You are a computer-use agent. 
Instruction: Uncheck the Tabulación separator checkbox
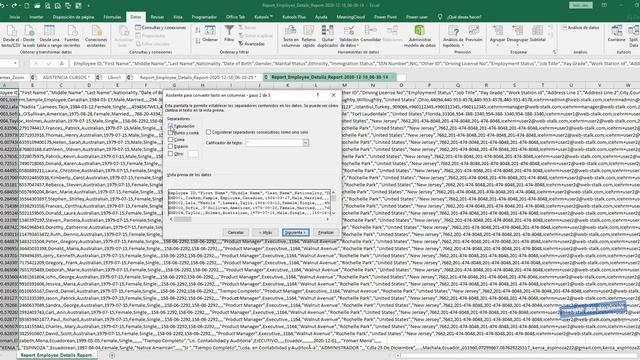point(171,126)
